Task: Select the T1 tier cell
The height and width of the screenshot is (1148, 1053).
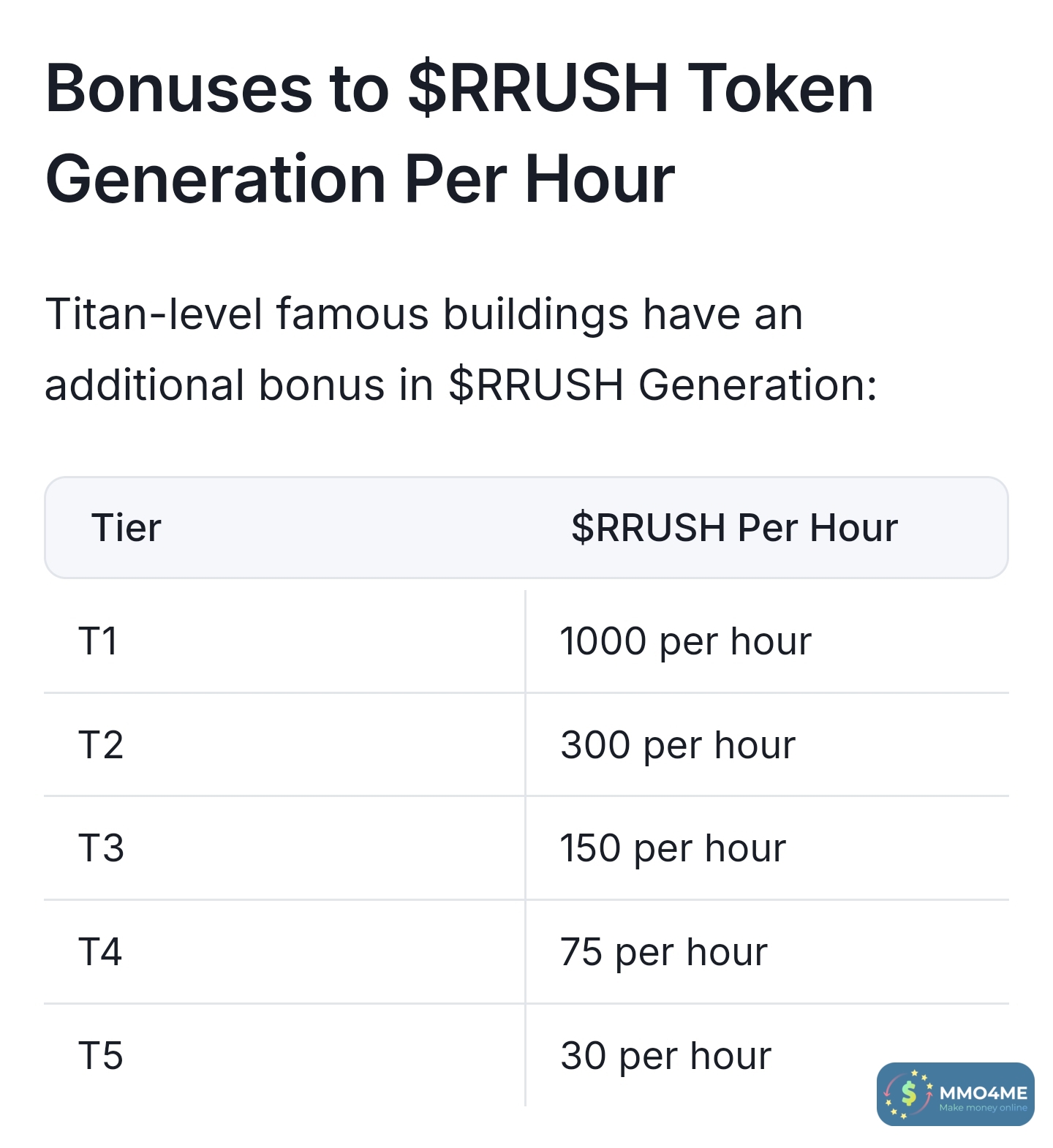Action: coord(98,641)
